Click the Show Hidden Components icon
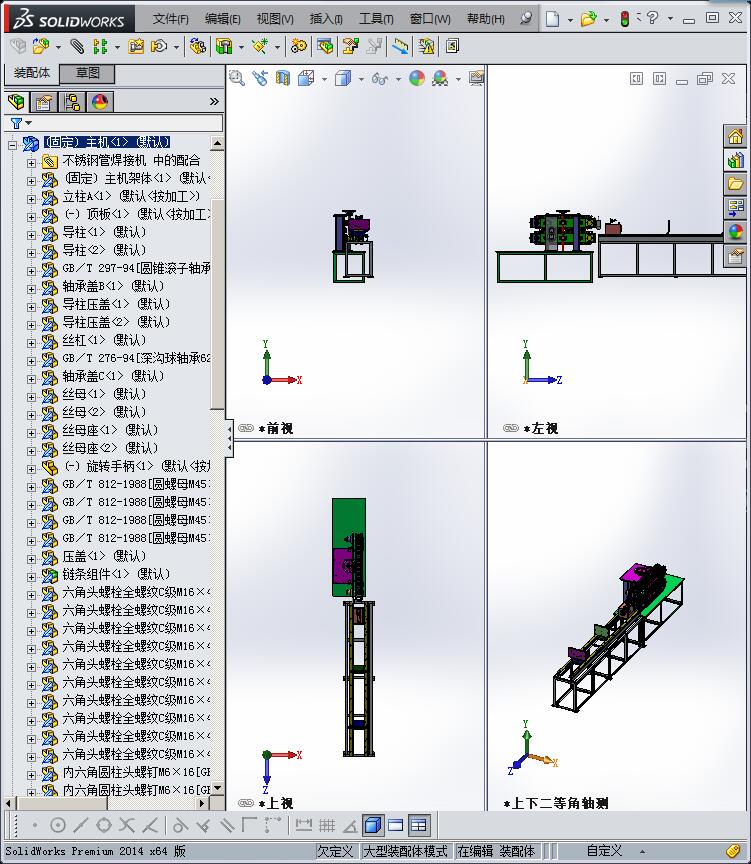This screenshot has height=864, width=751. (197, 46)
